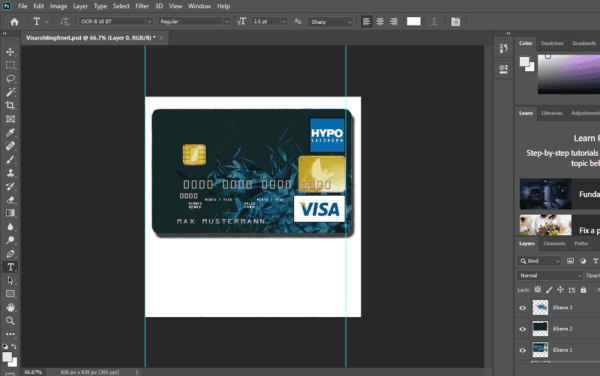Switch to the Swatches tab
This screenshot has width=600, height=376.
tap(552, 43)
